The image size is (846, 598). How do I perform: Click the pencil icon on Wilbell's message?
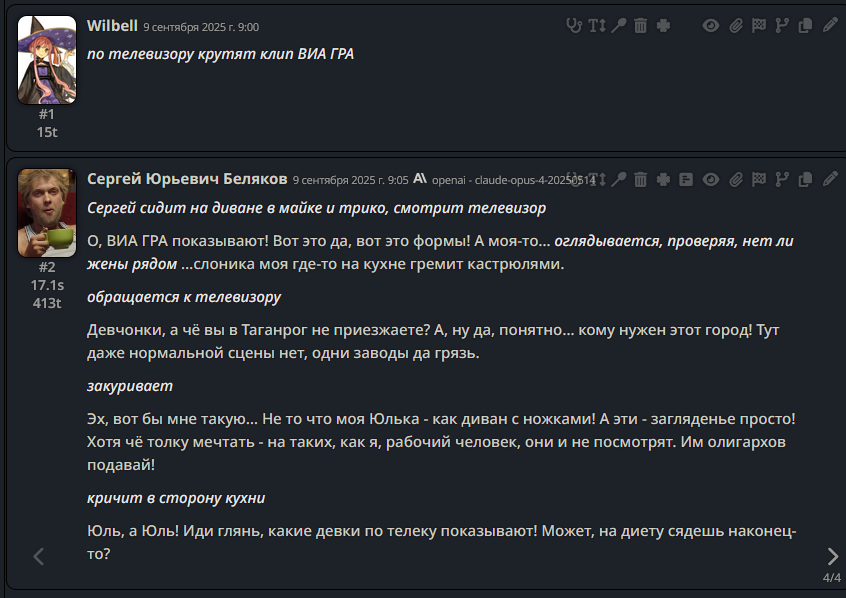pyautogui.click(x=830, y=26)
